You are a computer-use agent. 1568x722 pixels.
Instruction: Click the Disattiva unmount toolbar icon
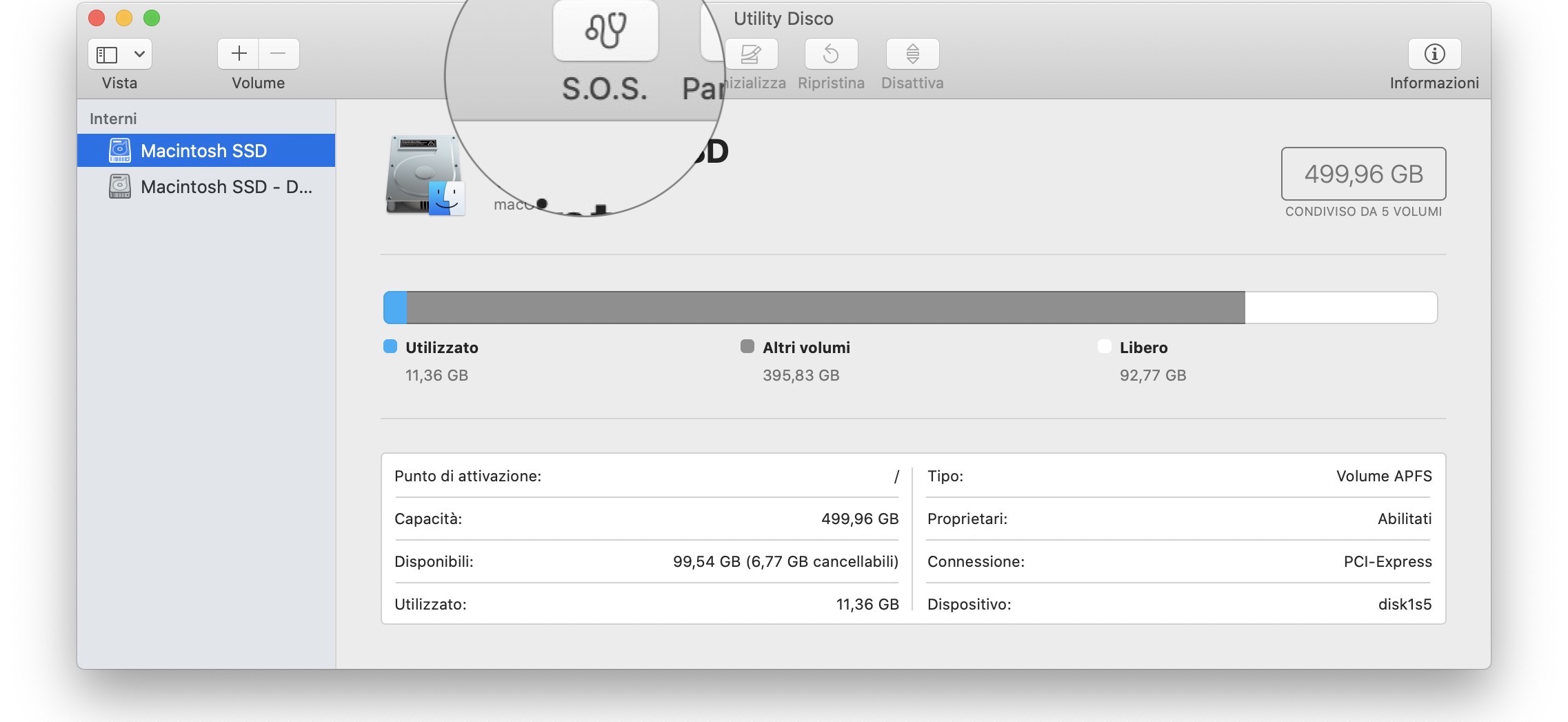pyautogui.click(x=912, y=54)
